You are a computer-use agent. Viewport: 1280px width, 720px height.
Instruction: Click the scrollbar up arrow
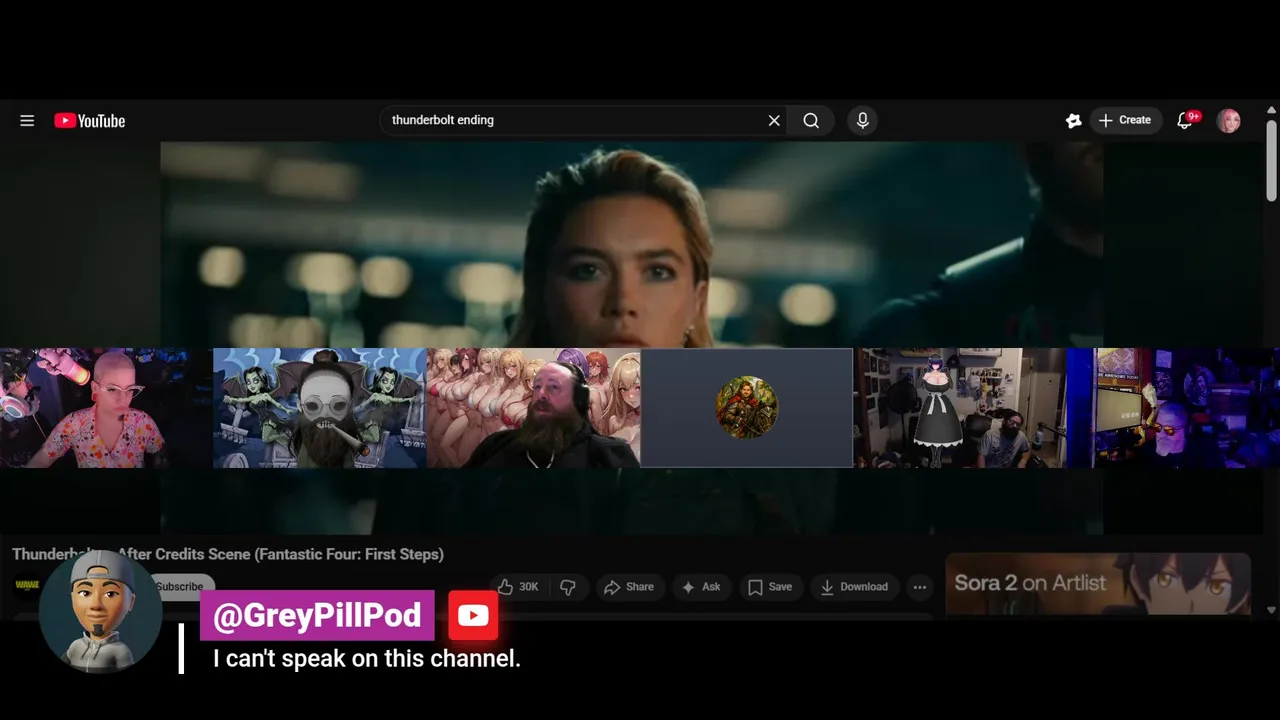[1272, 110]
